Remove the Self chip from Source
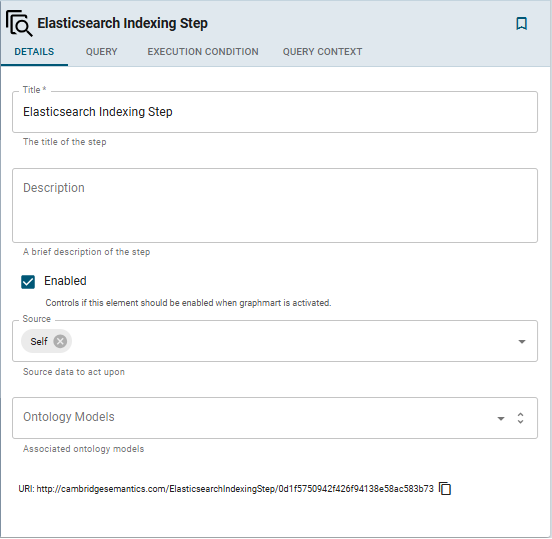This screenshot has height=539, width=552. point(60,341)
